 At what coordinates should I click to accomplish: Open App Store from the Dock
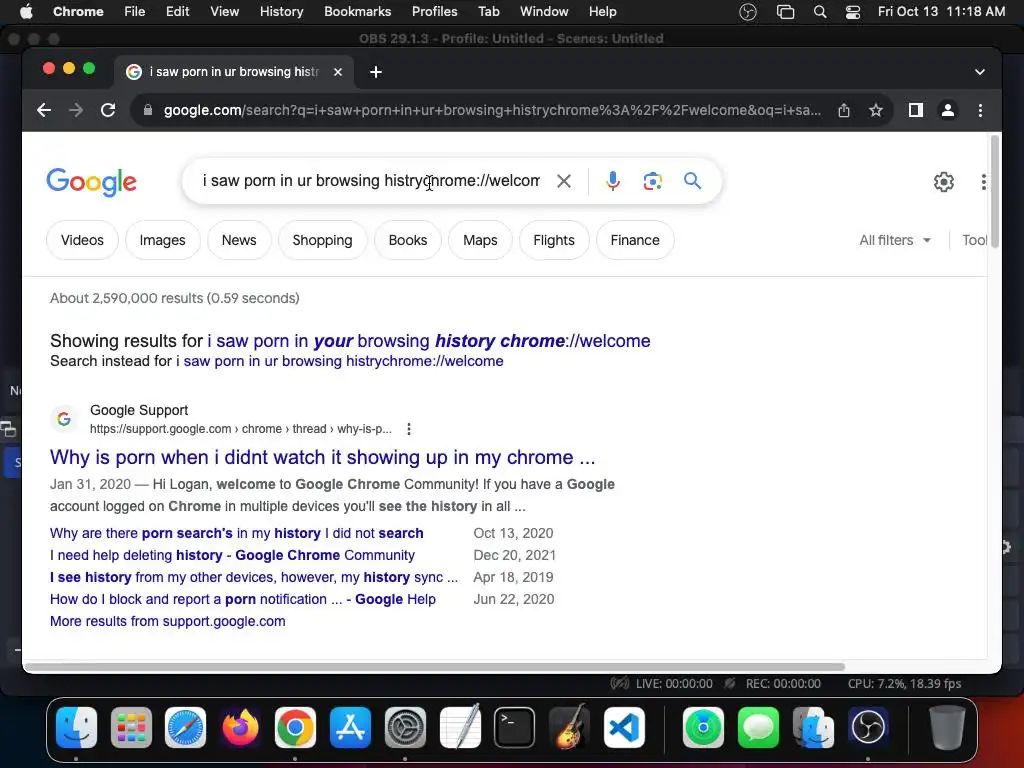[x=350, y=727]
